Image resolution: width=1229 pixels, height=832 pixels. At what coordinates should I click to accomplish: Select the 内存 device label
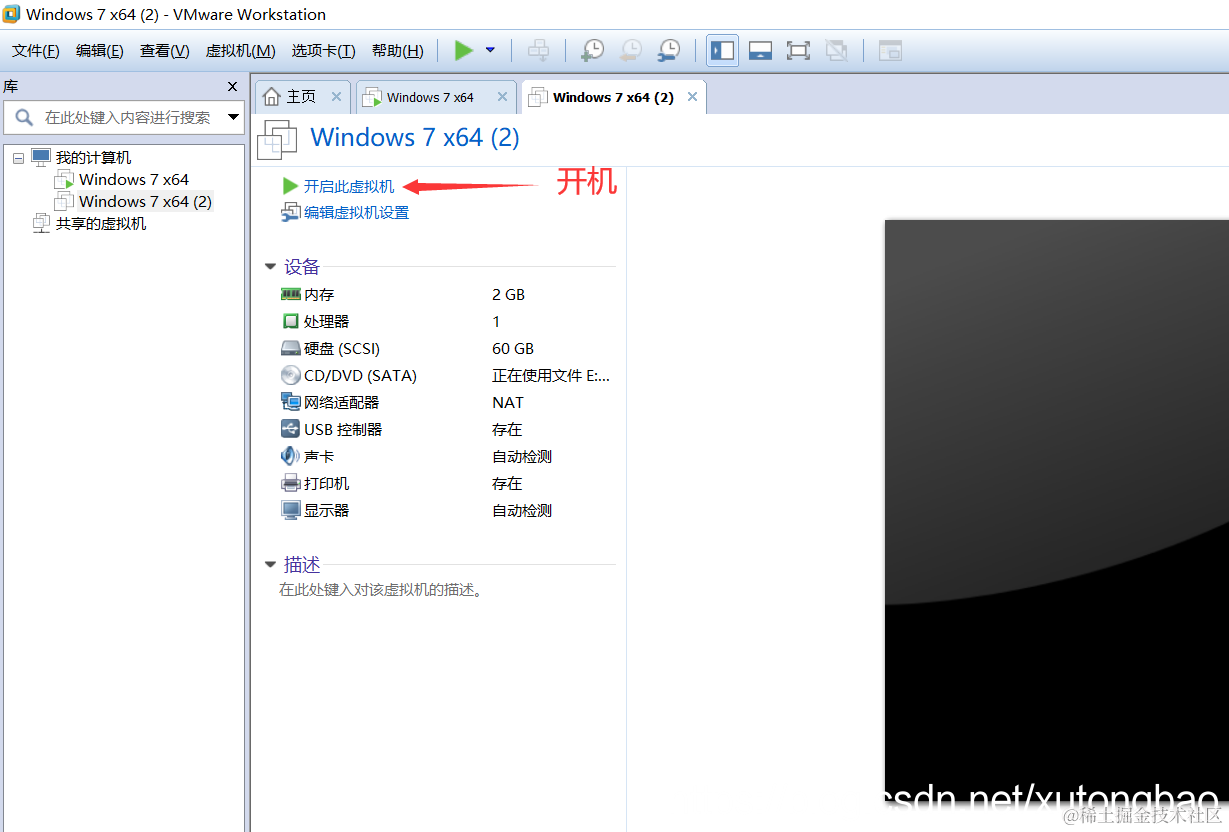pos(319,294)
